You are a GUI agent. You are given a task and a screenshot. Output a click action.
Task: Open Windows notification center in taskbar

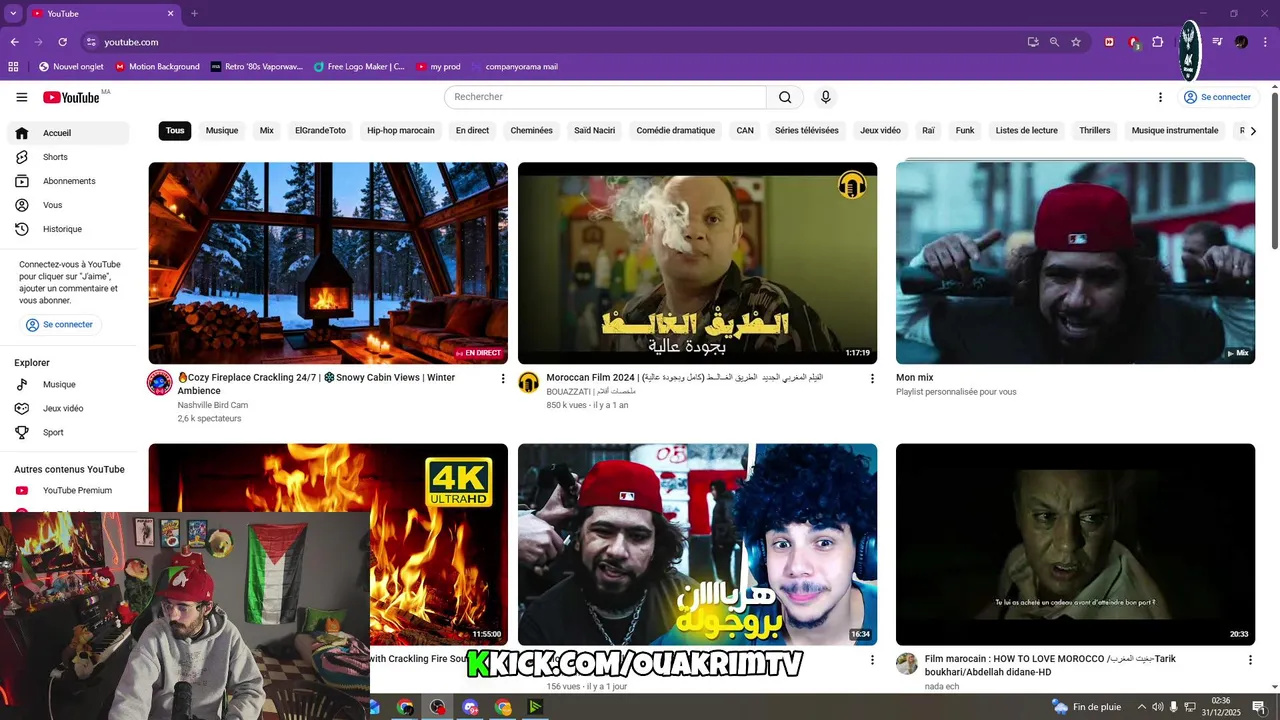point(1259,707)
